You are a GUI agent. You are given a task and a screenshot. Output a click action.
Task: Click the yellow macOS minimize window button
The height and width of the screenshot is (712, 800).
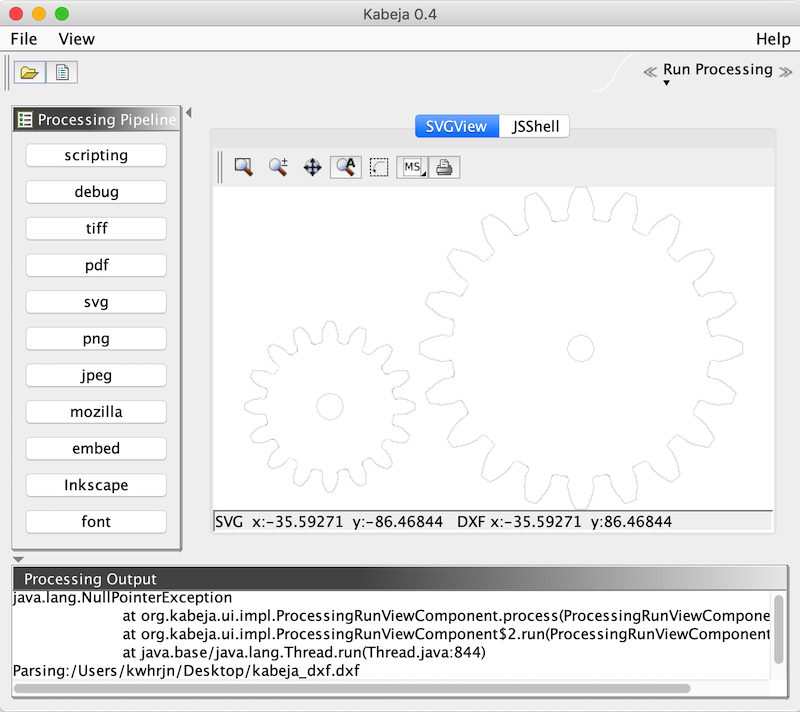pos(39,14)
